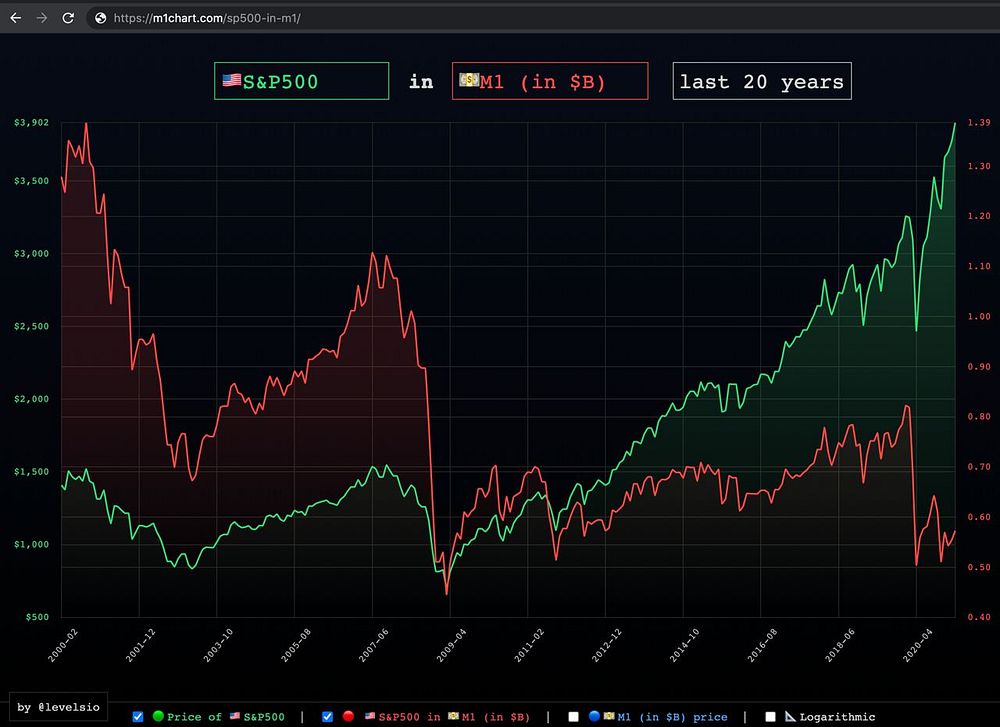Viewport: 1000px width, 727px height.
Task: Click the logarithmic chart icon
Action: 790,716
